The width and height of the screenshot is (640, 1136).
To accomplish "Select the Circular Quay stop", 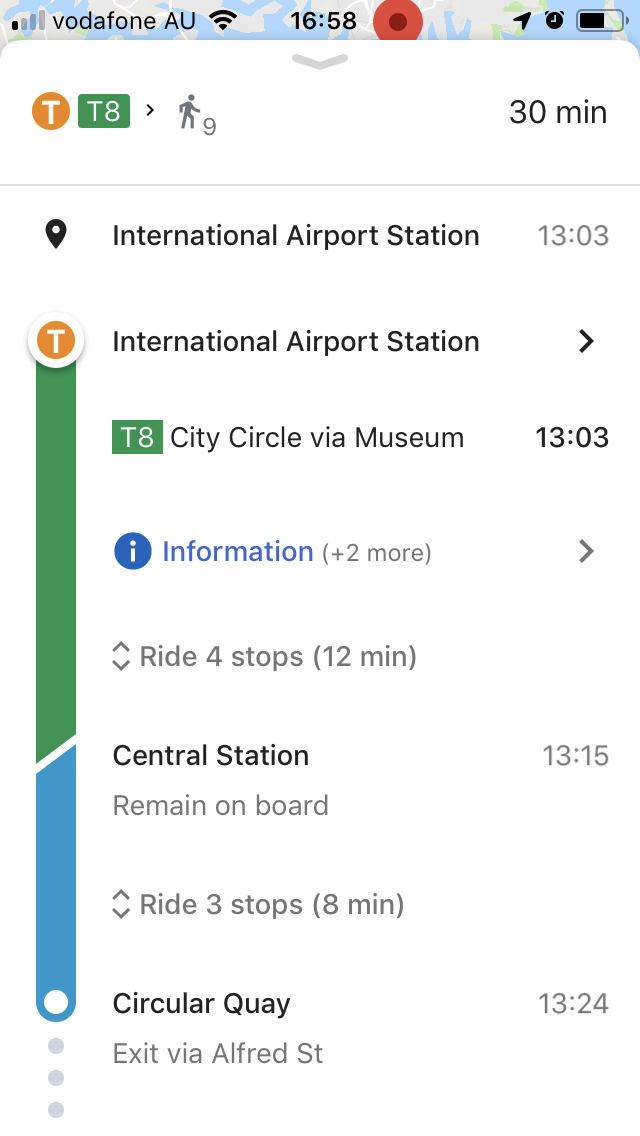I will (202, 1004).
